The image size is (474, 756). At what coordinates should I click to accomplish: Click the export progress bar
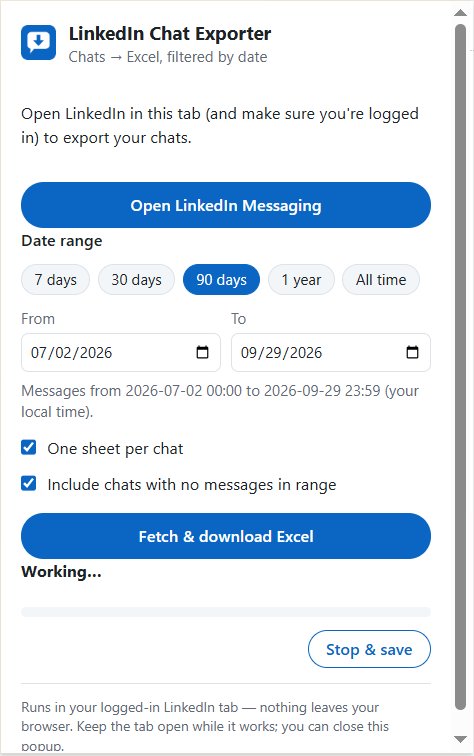226,612
